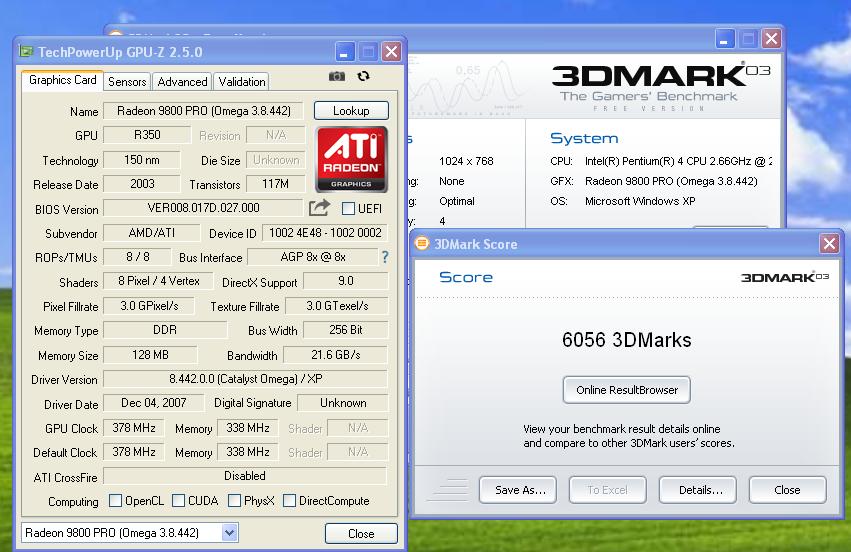Click the GPU-Z title bar app icon
This screenshot has width=851, height=552.
click(26, 52)
